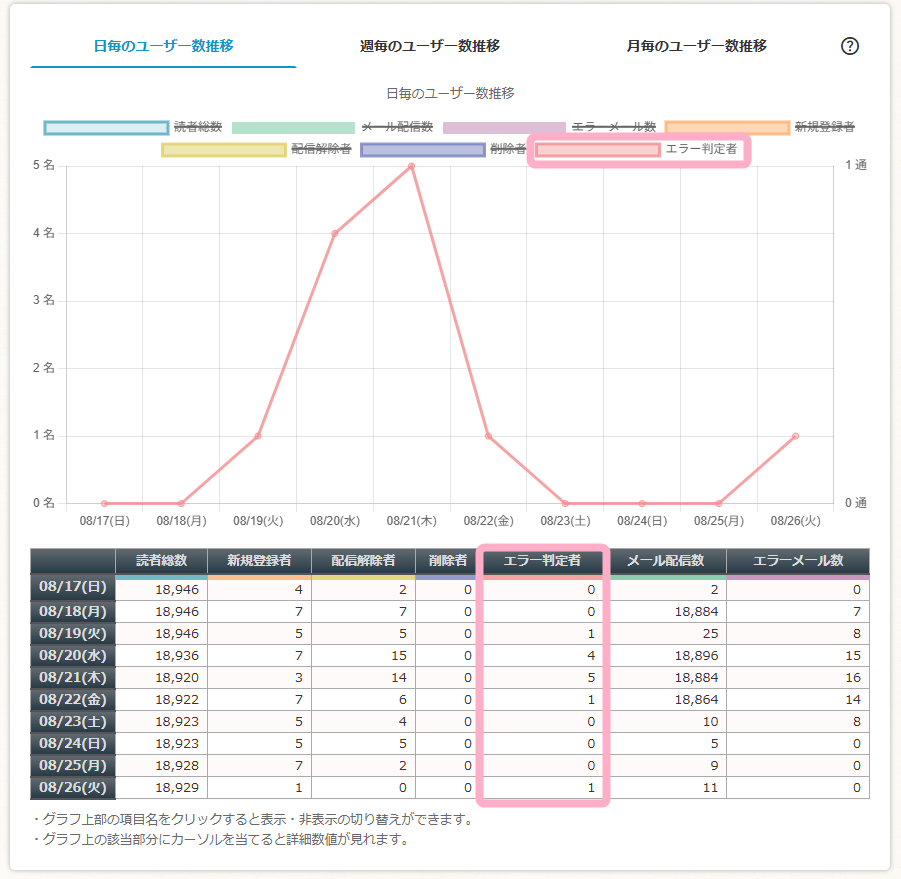Click the 08/19(火) data point on chart
This screenshot has width=901, height=879.
pos(258,436)
